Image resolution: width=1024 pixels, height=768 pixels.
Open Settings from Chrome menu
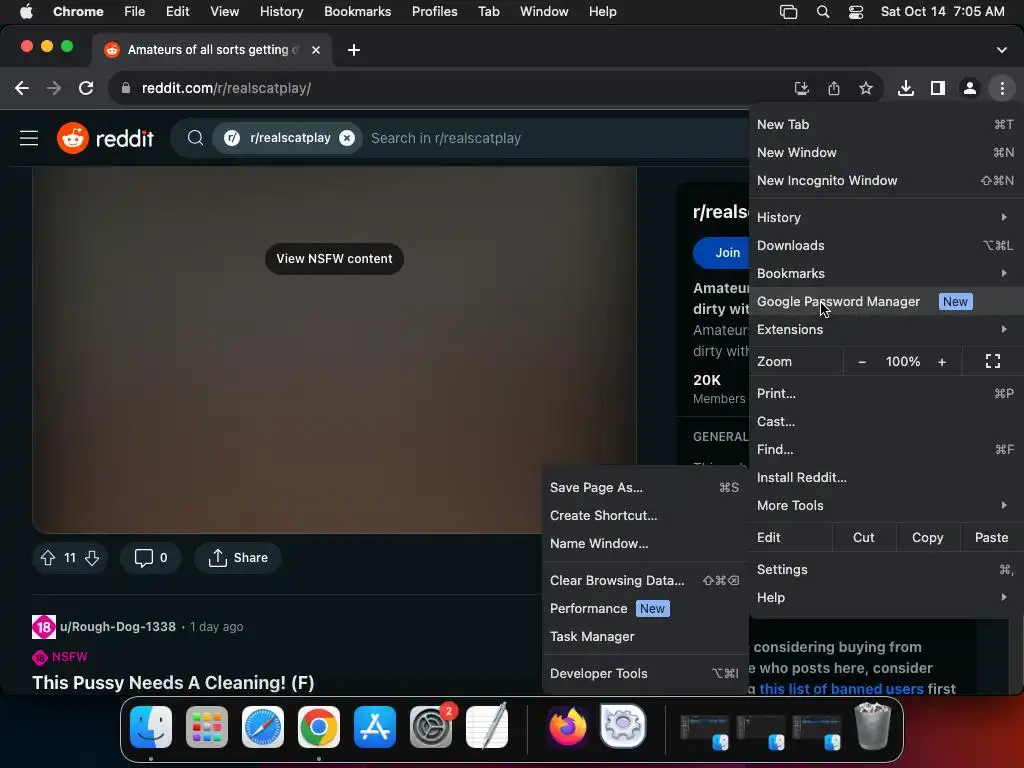885,569
